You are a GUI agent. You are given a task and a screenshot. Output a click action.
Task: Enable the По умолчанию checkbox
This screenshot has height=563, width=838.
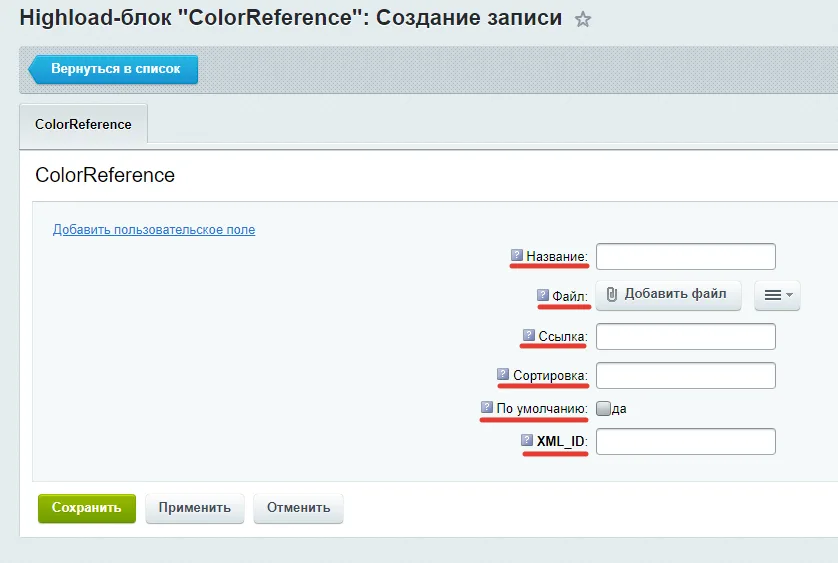click(603, 408)
